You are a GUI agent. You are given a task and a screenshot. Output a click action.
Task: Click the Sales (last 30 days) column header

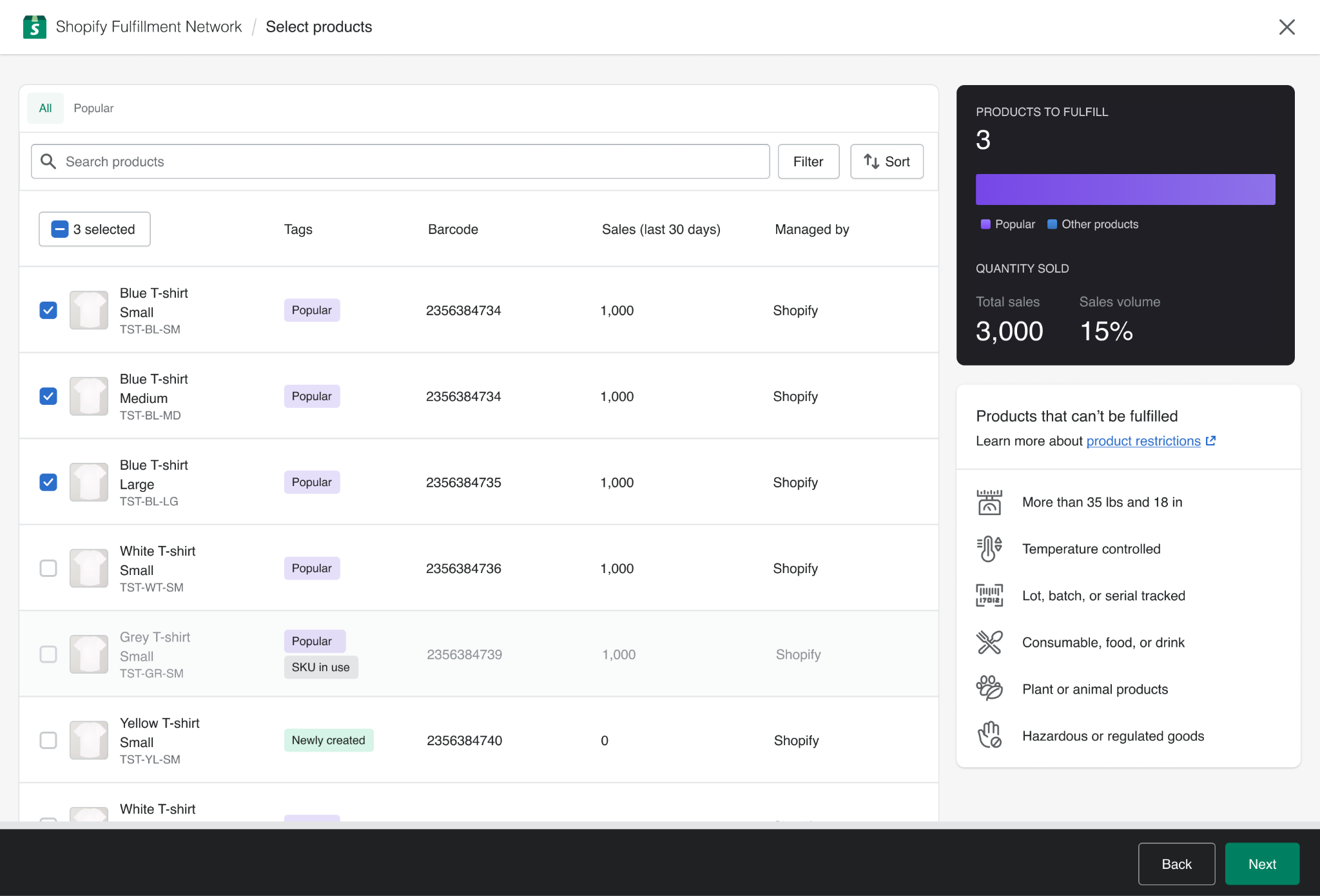click(661, 229)
